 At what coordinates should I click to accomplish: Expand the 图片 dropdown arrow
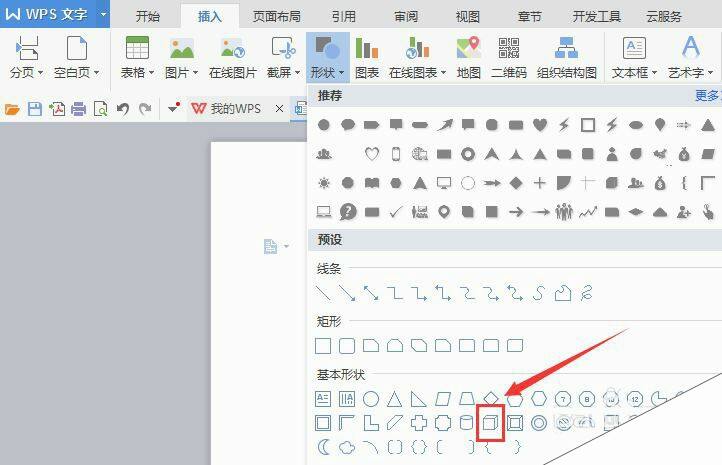coord(196,73)
